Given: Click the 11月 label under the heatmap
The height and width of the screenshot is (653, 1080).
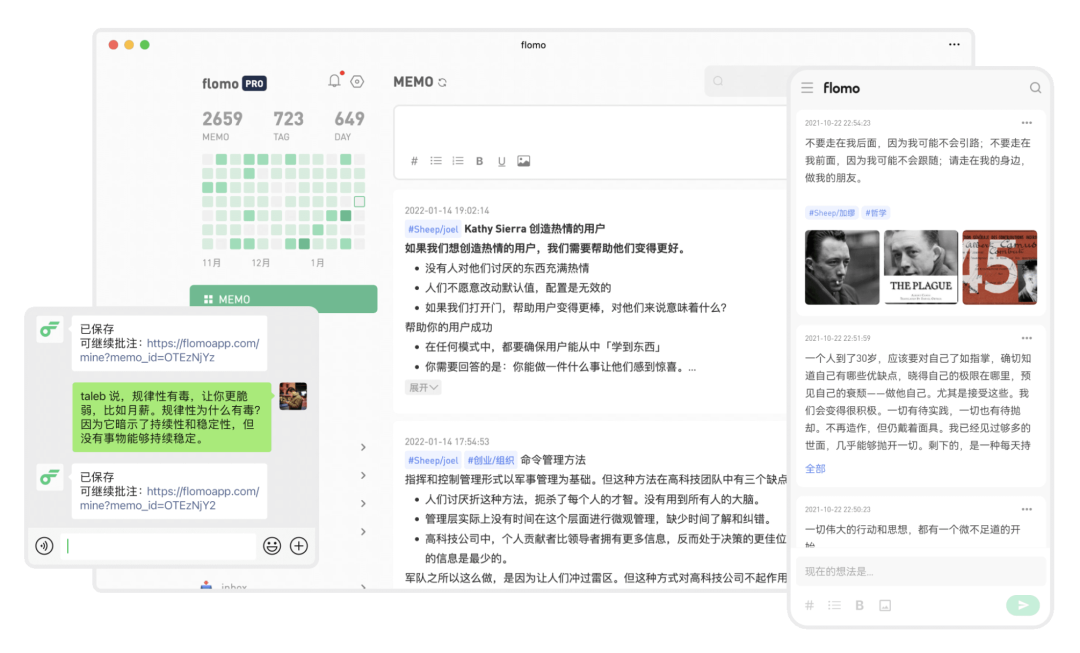Looking at the screenshot, I should (x=212, y=263).
